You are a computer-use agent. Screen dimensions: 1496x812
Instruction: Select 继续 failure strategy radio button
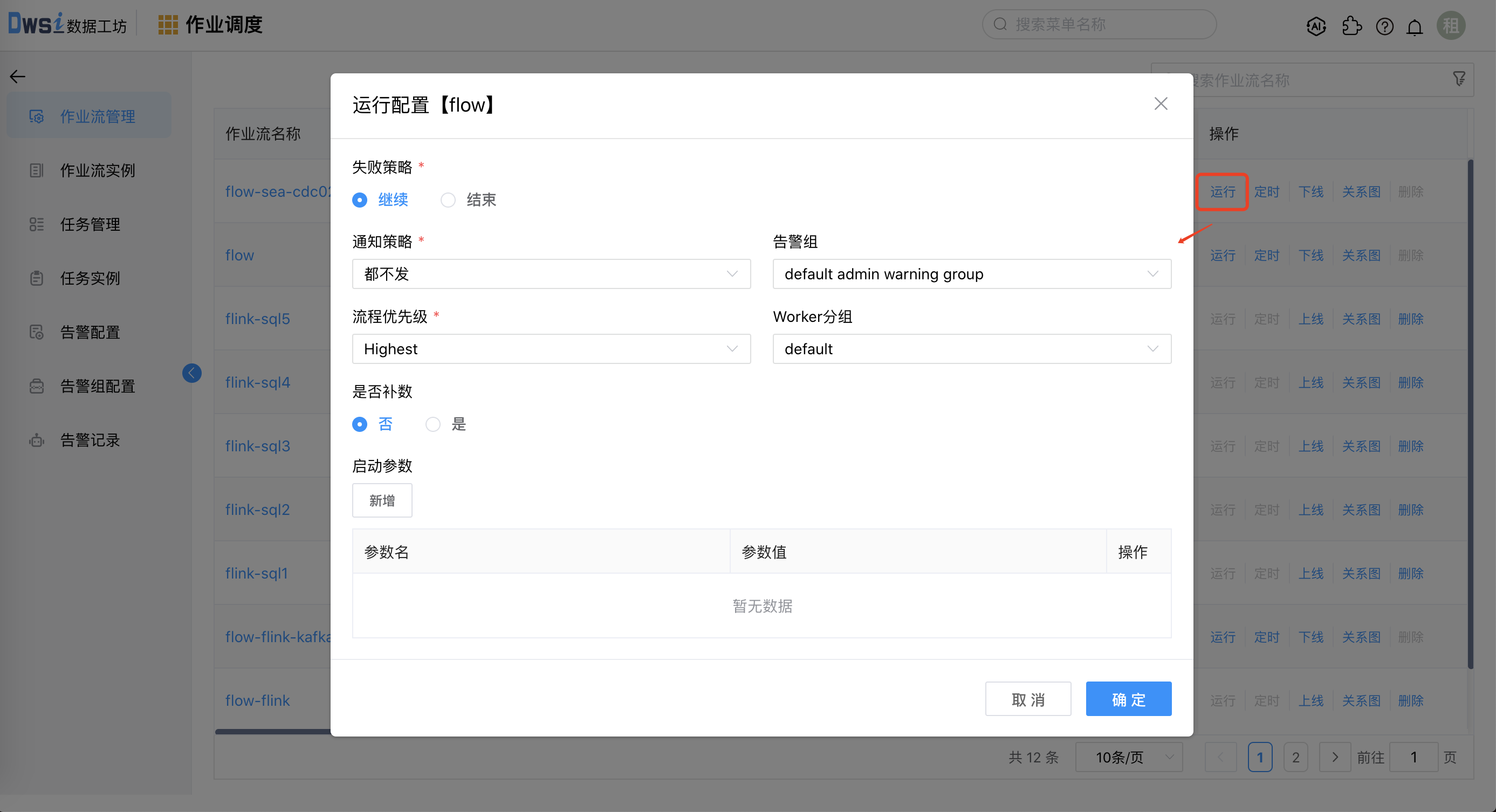[x=361, y=200]
